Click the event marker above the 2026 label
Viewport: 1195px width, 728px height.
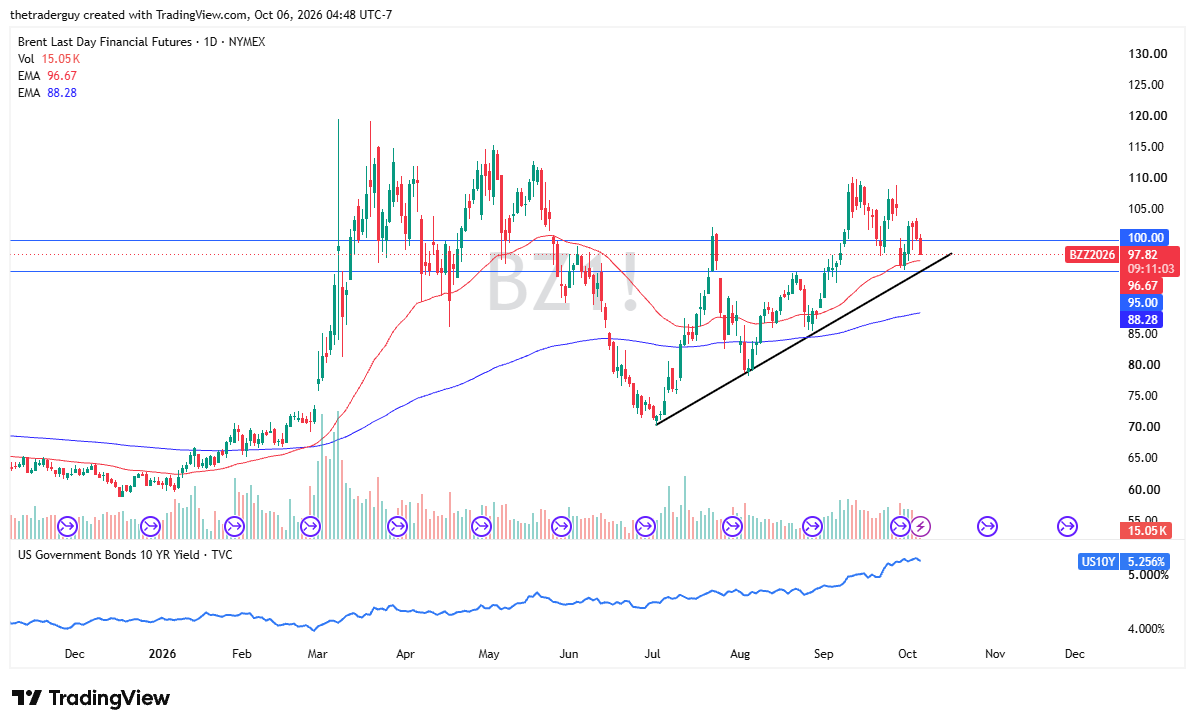click(150, 526)
